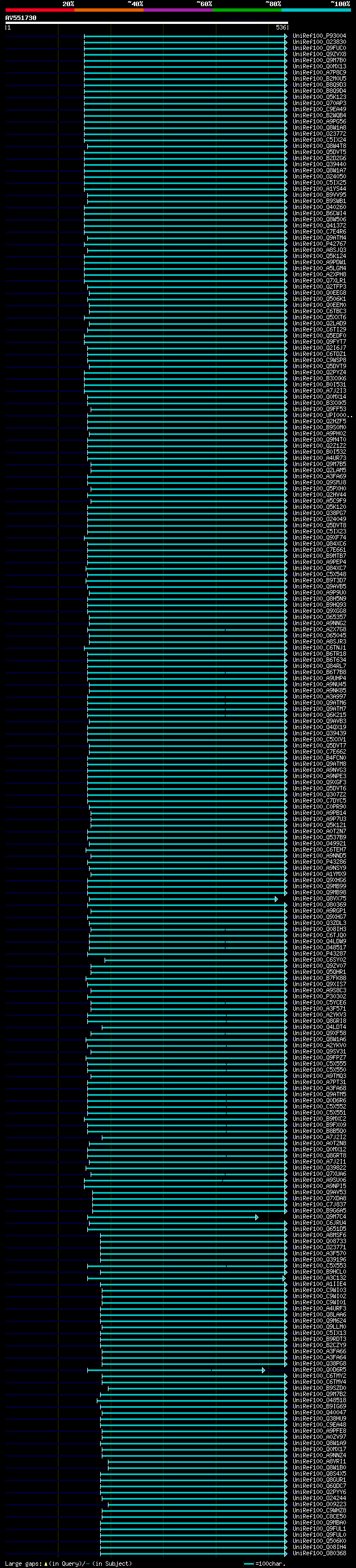Click the label UniRef100_B9SZD0
Screen dimensions: 356x1568
coord(319,1388)
